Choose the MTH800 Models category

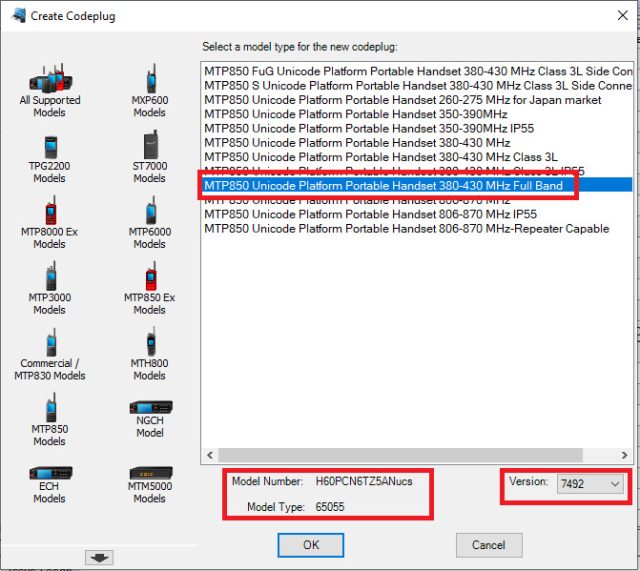(150, 354)
